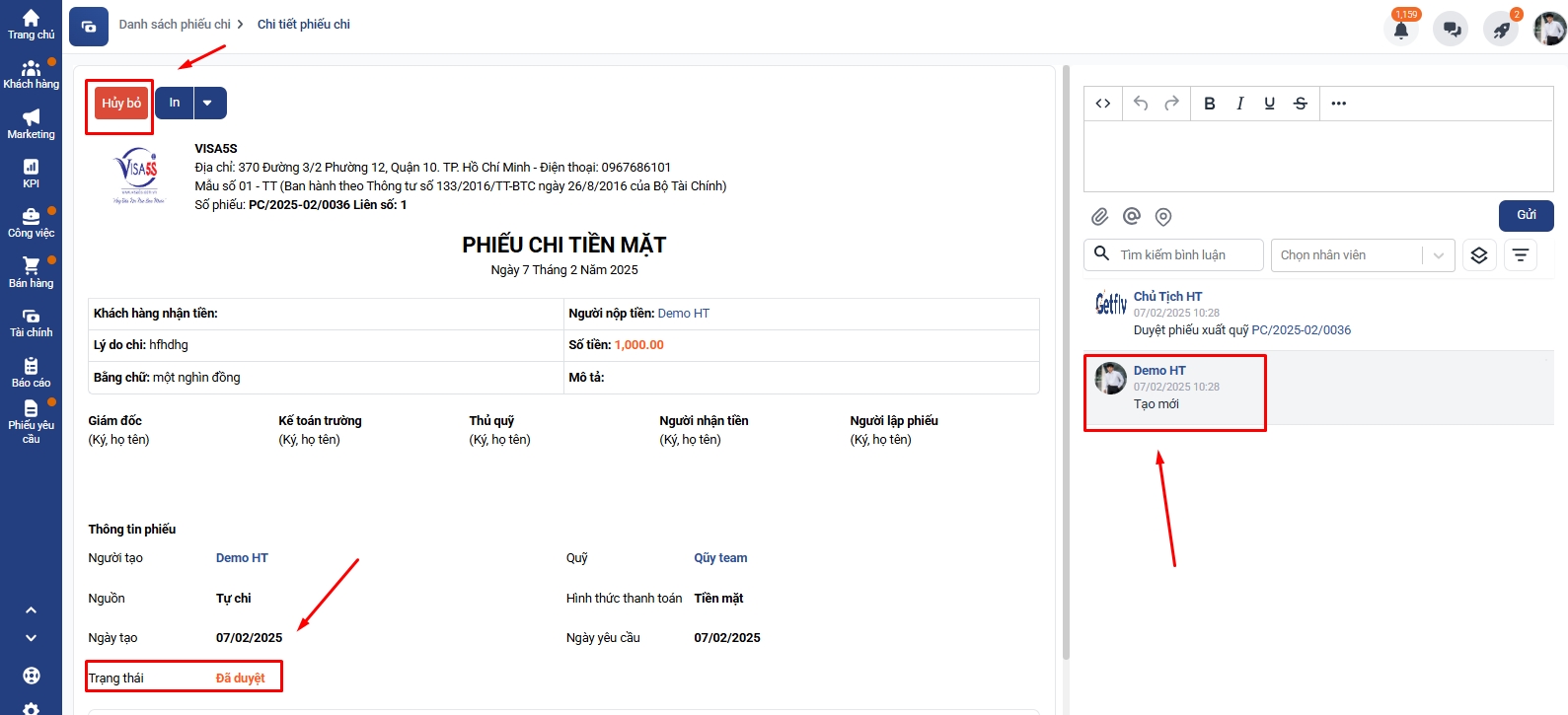This screenshot has width=1568, height=715.
Task: Toggle bold formatting in comment editor
Action: point(1209,104)
